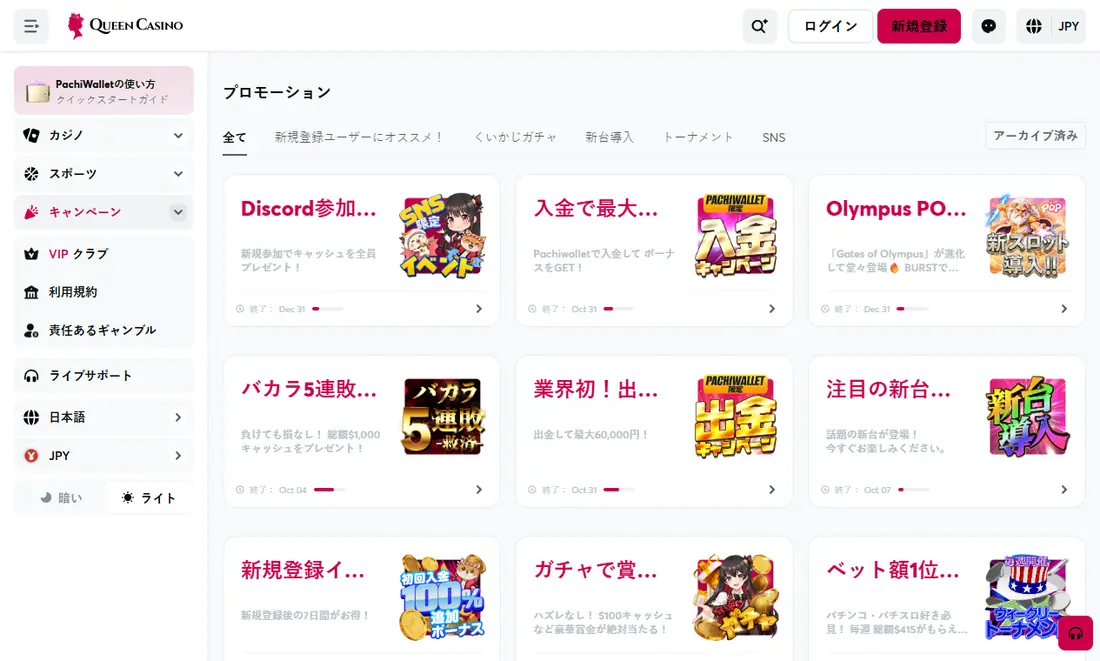Select the 新規登録ユーザーにオススメ！ tab
1100x661 pixels.
tap(358, 138)
